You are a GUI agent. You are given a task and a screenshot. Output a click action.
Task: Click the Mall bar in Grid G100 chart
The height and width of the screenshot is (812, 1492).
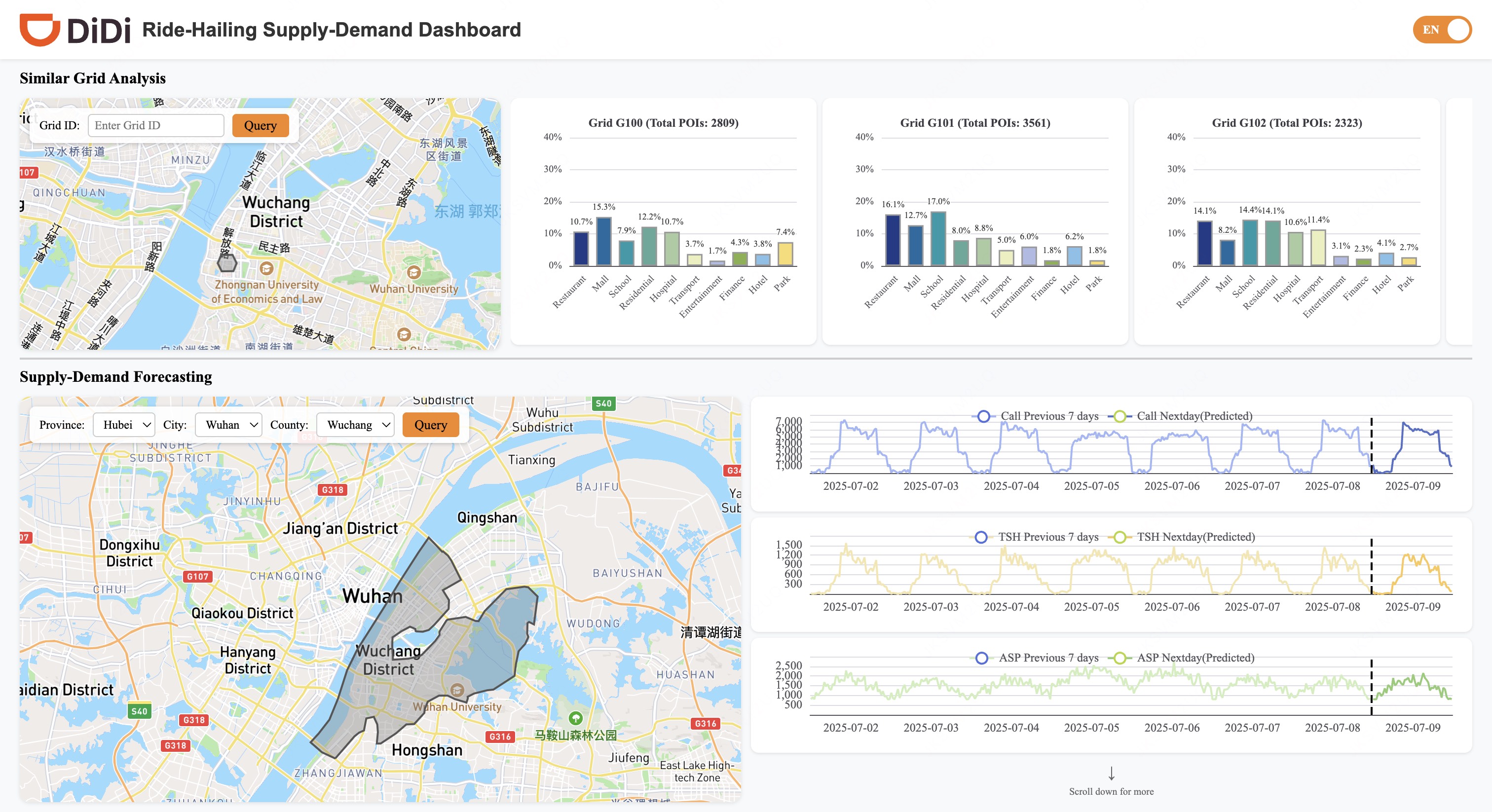click(x=603, y=242)
